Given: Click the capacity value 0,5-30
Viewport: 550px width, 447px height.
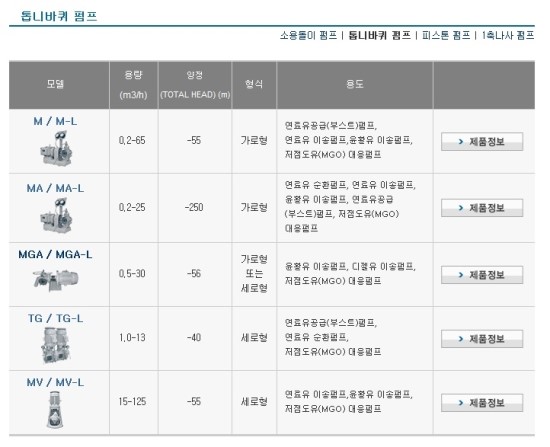Looking at the screenshot, I should tap(132, 274).
